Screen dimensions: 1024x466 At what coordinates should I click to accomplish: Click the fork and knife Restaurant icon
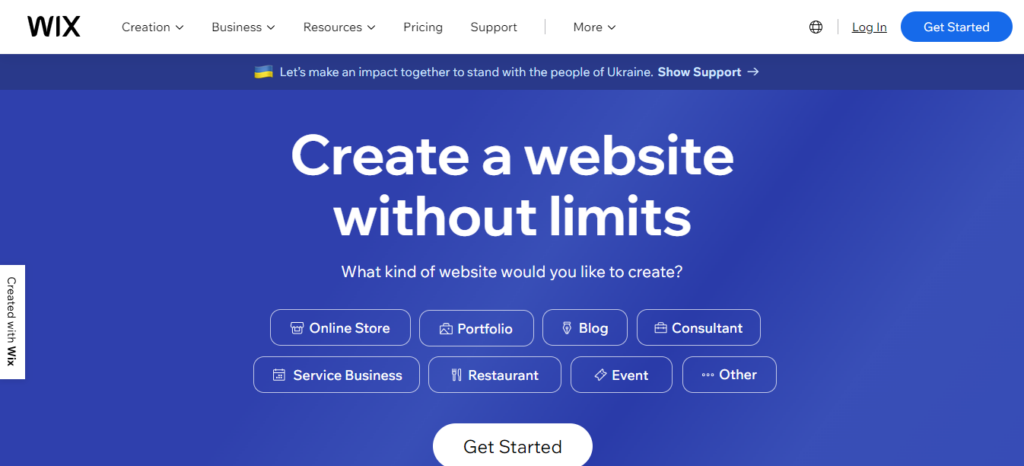pyautogui.click(x=456, y=375)
